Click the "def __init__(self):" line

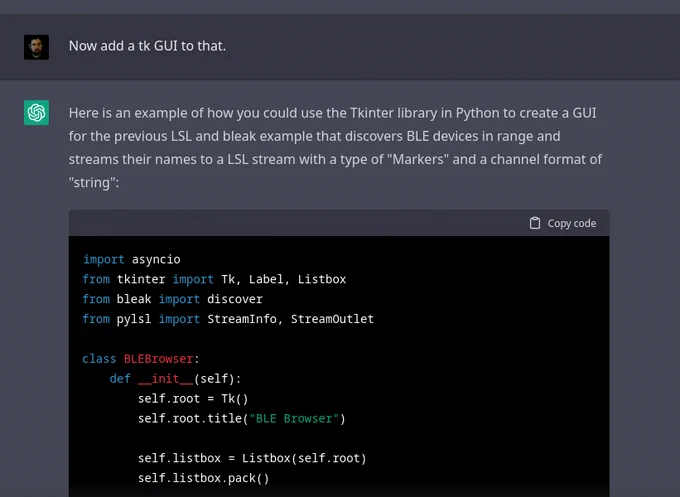[x=175, y=379]
